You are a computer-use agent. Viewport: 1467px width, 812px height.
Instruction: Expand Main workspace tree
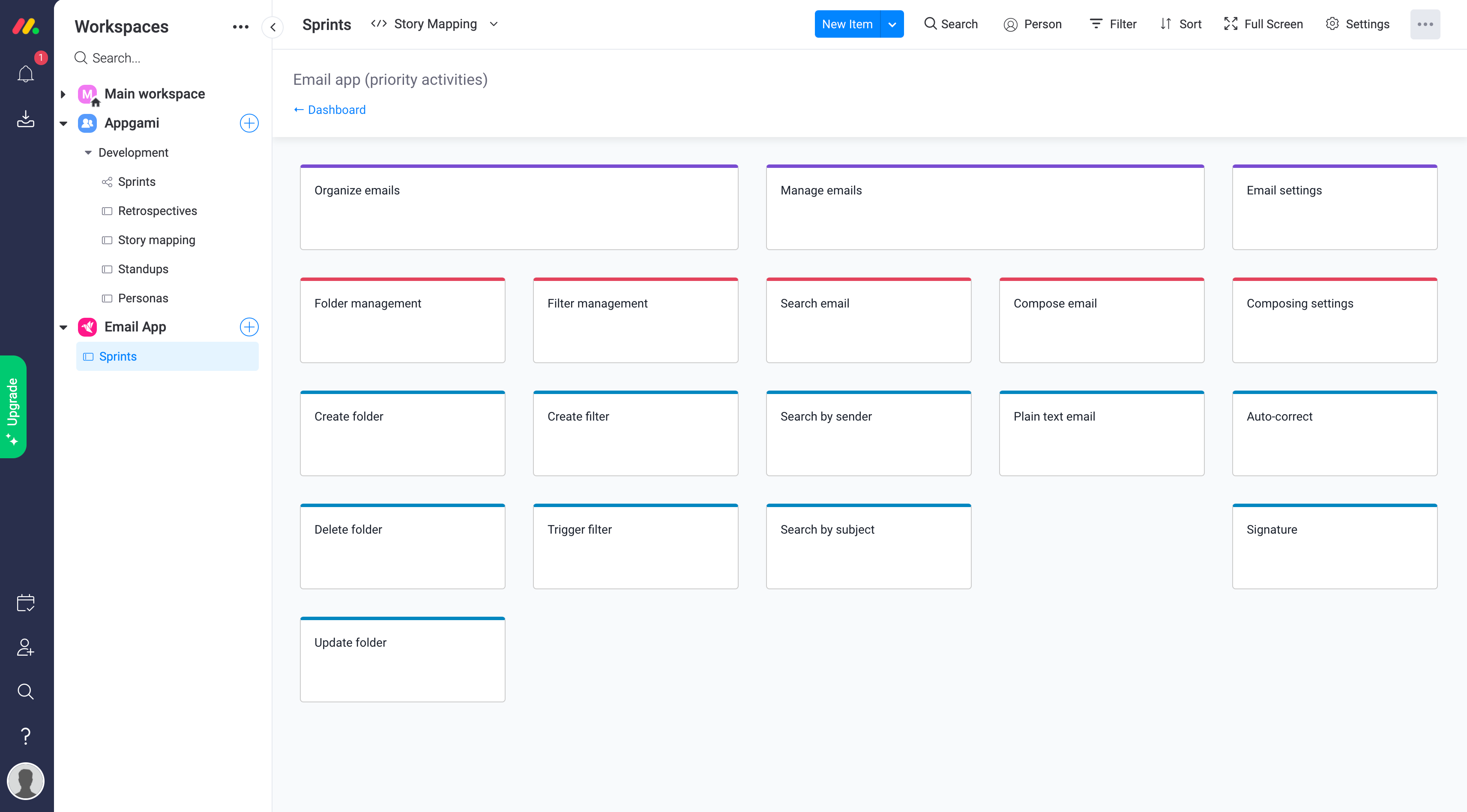[63, 94]
